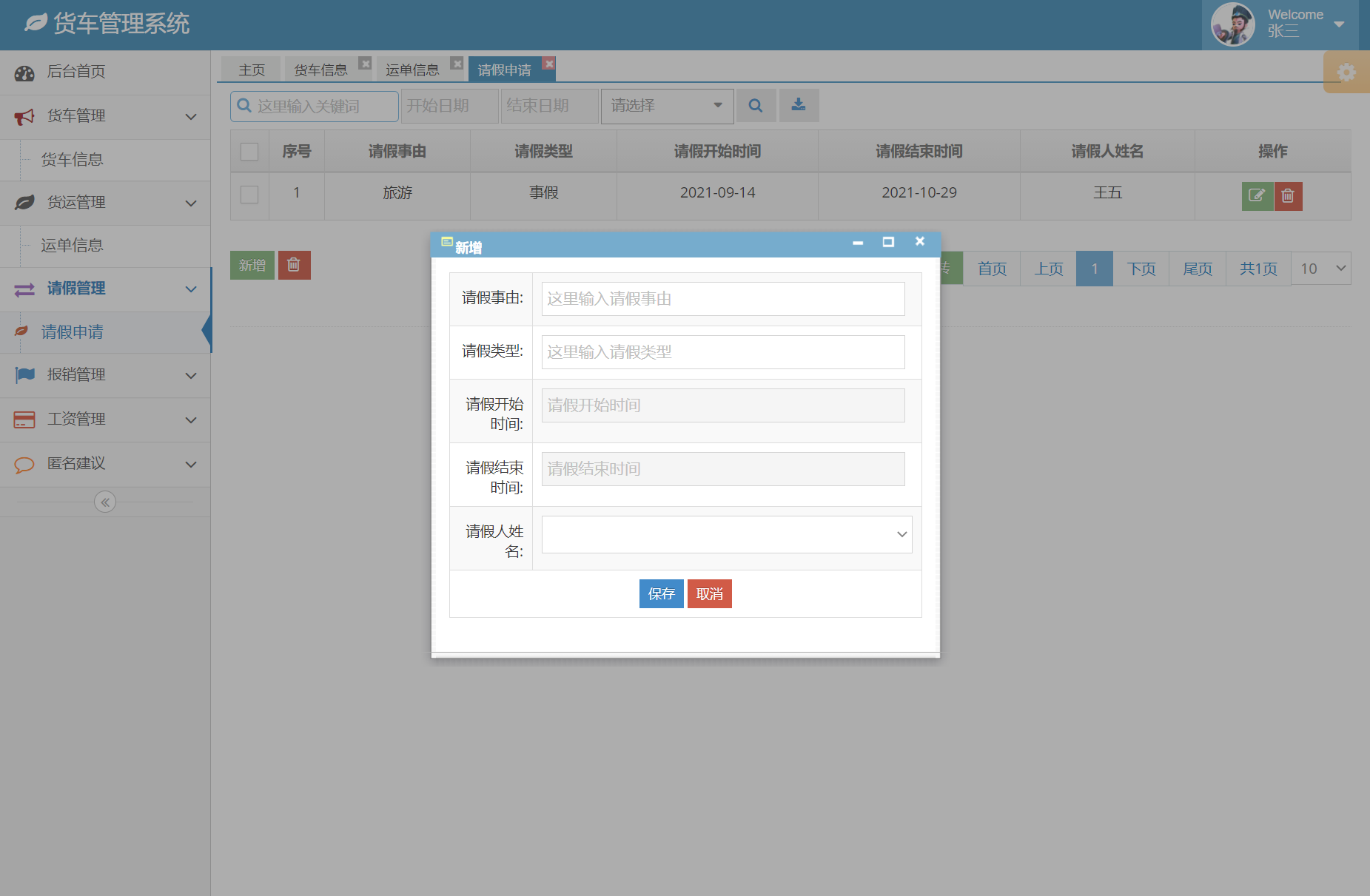Check the checkbox for row 1
The image size is (1370, 896).
tap(249, 195)
